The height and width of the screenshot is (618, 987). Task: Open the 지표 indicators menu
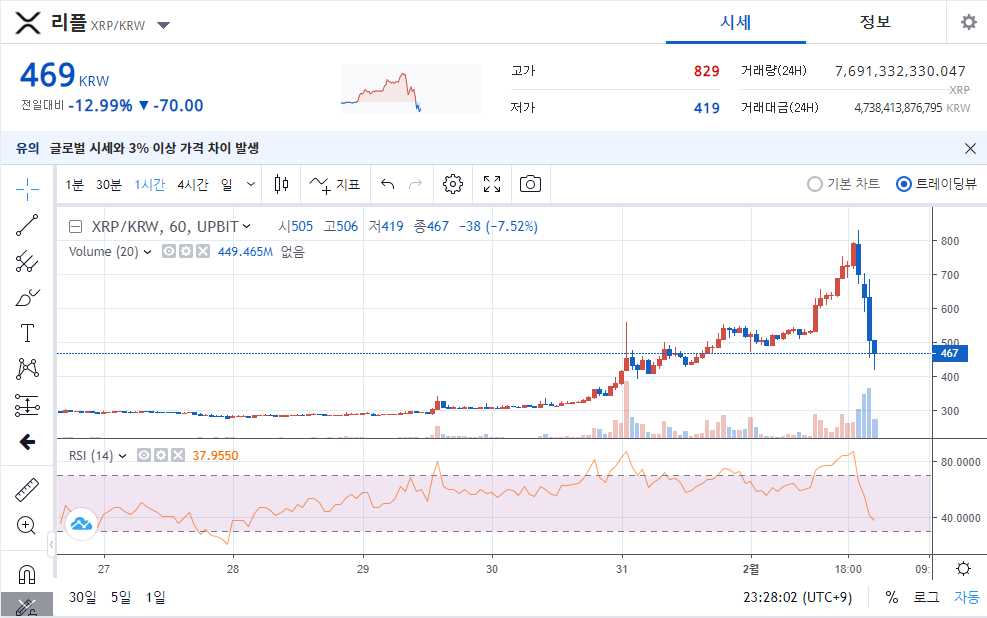point(335,184)
